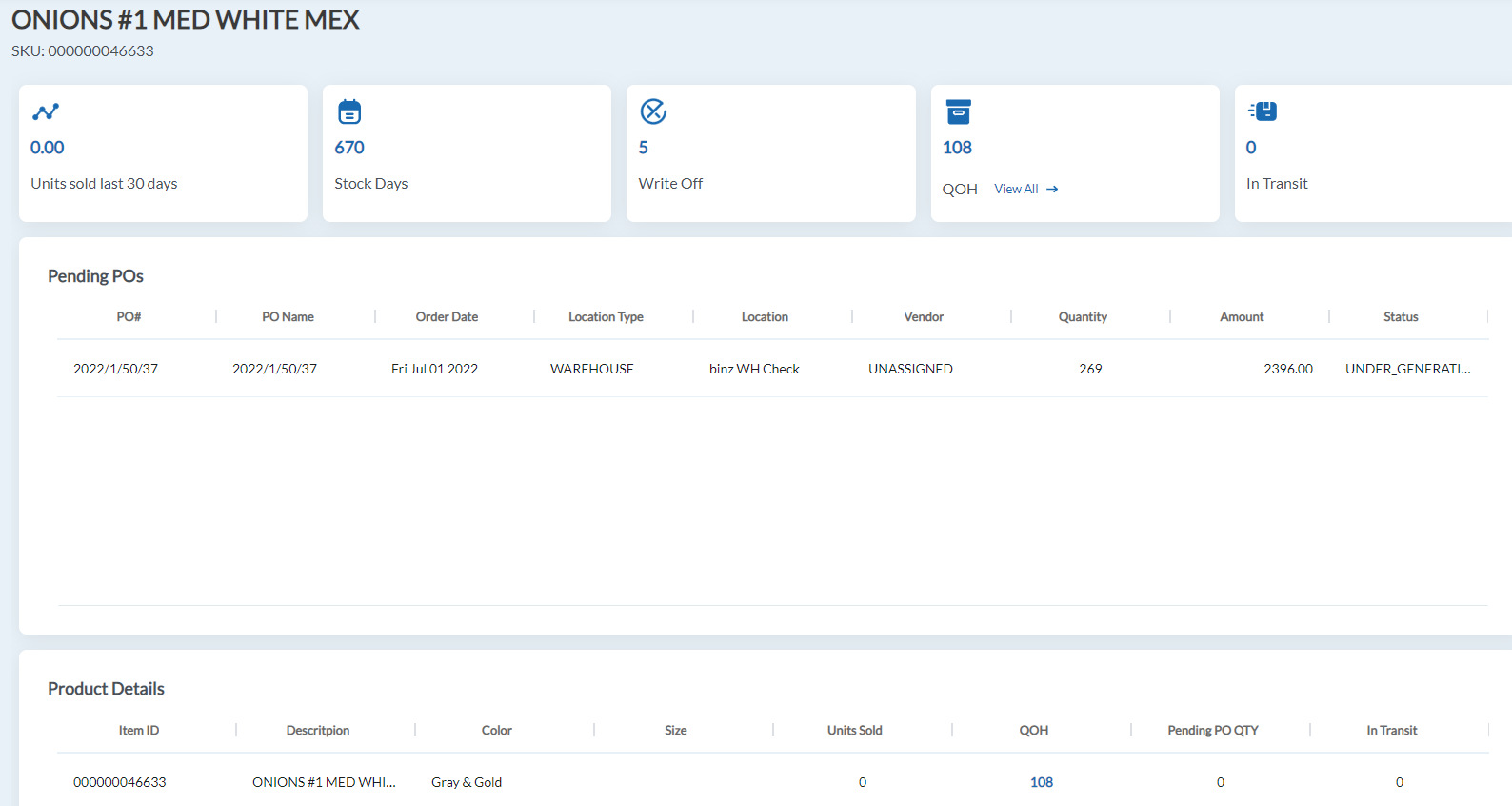
Task: Click the Write Off crossed-circle icon
Action: click(653, 111)
